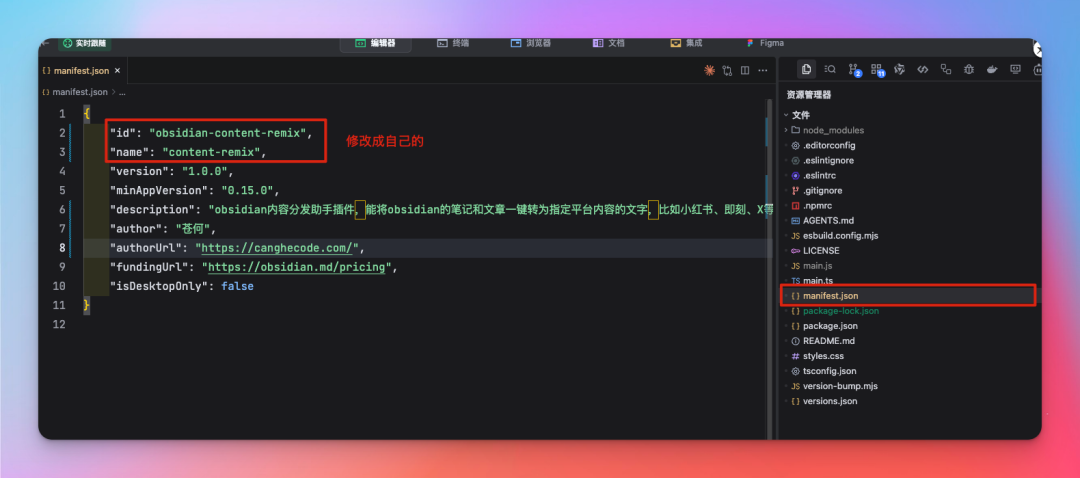The width and height of the screenshot is (1080, 478).
Task: Open the Docker whale icon
Action: coord(992,69)
